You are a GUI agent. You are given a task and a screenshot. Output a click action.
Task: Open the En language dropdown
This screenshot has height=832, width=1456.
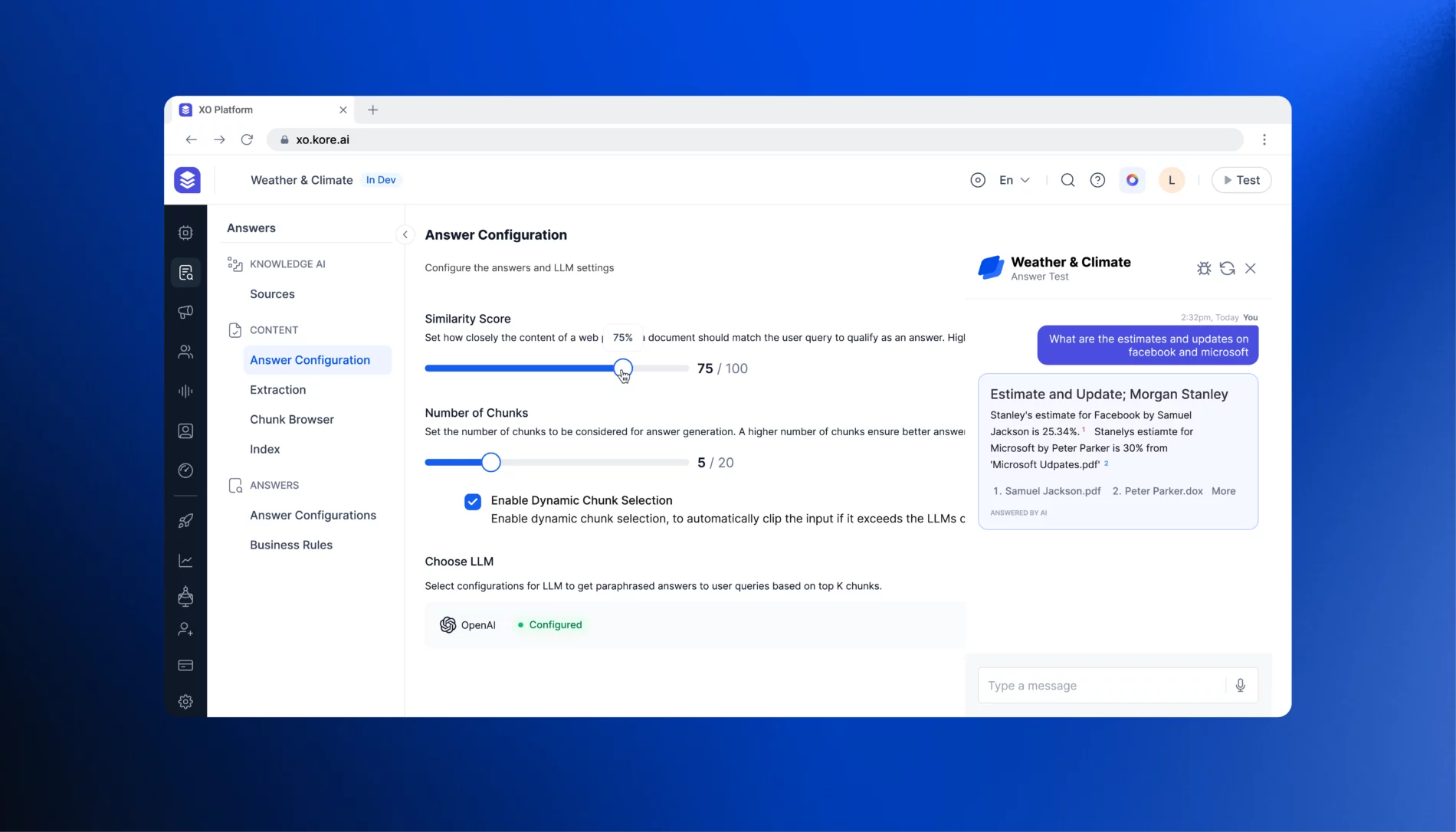tap(1015, 180)
